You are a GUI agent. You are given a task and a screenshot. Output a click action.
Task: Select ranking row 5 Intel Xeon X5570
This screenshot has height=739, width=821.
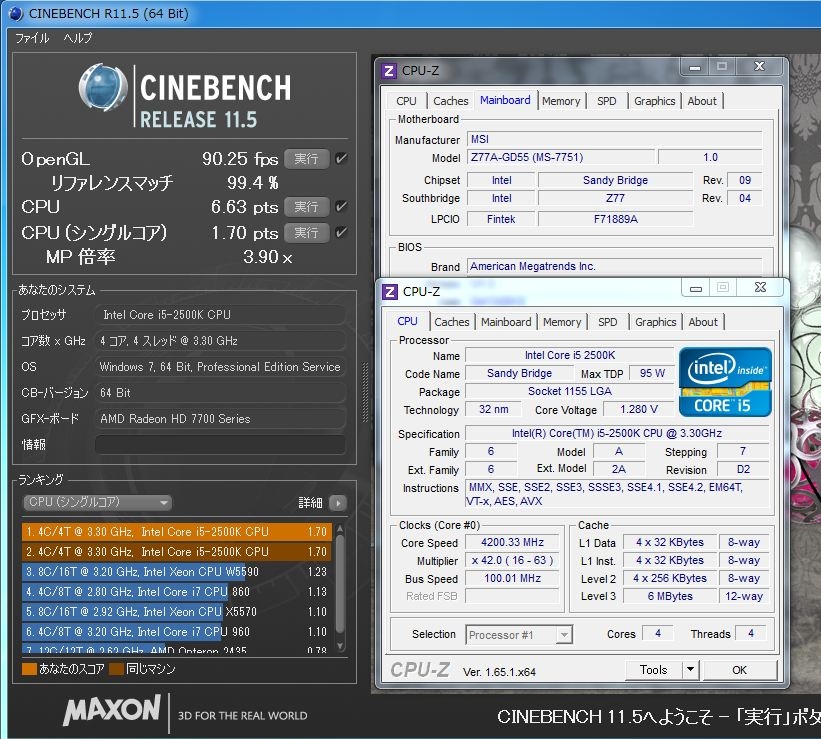176,611
